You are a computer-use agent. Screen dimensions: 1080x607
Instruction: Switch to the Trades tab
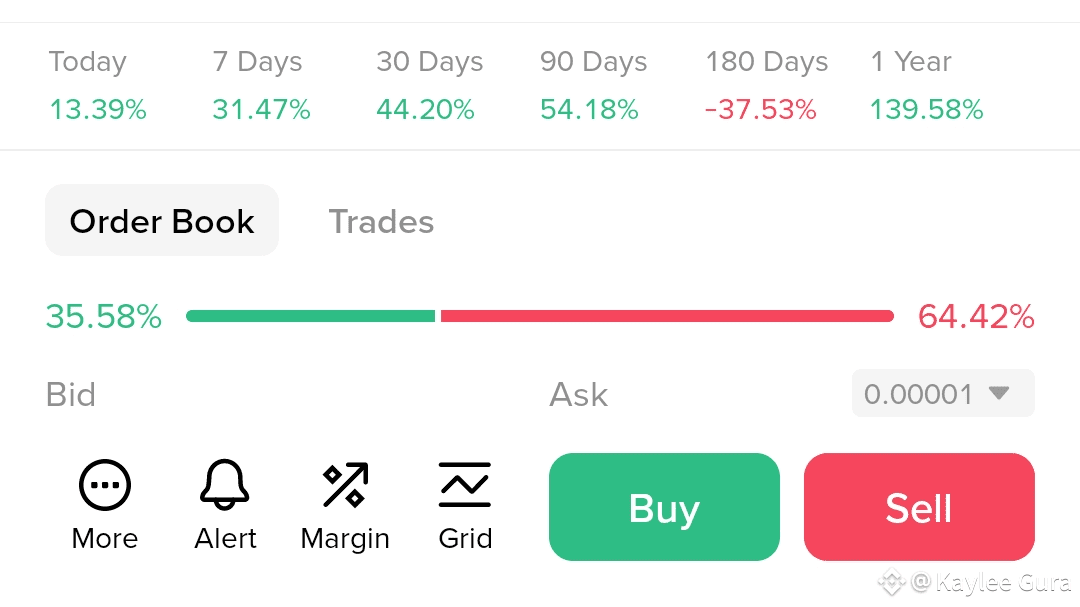click(381, 221)
